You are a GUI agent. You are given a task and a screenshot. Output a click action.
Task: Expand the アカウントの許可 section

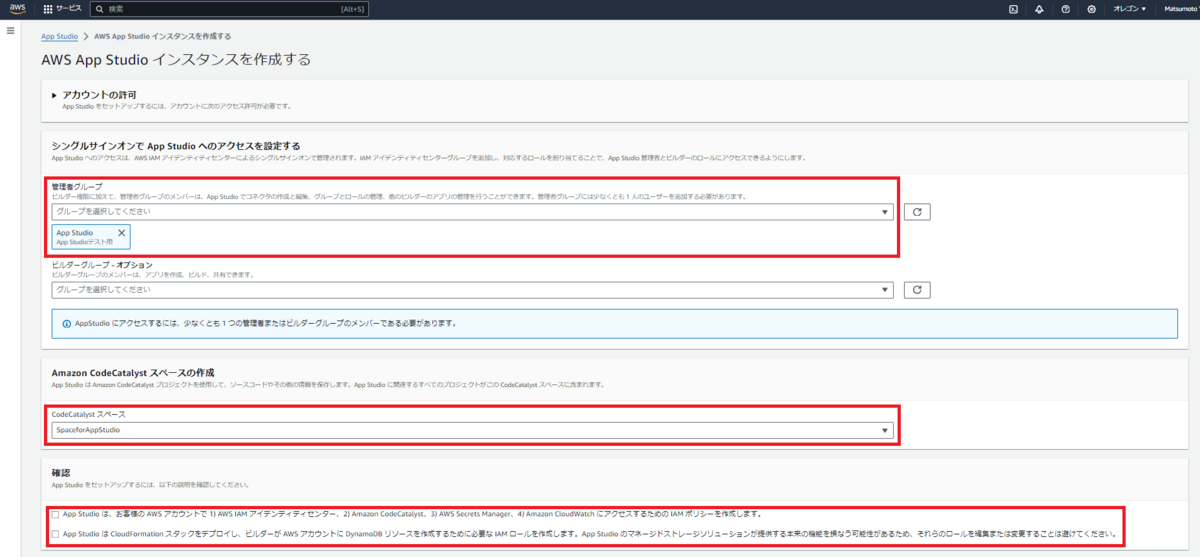point(54,95)
